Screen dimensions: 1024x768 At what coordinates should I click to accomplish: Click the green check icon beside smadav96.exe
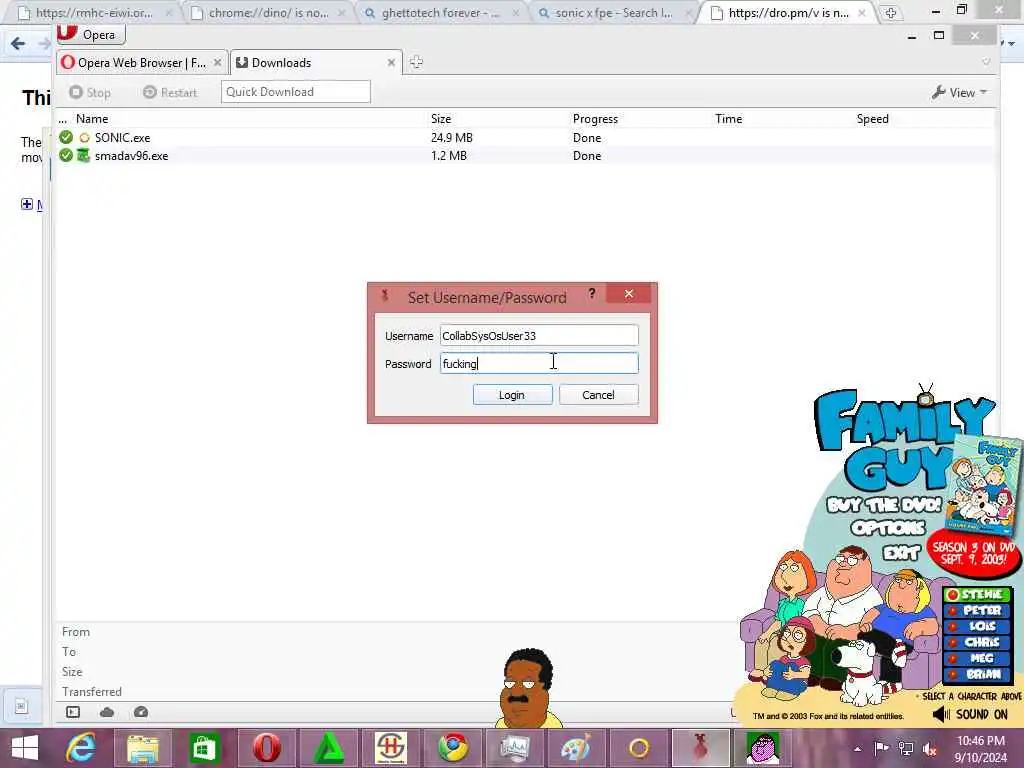coord(66,155)
